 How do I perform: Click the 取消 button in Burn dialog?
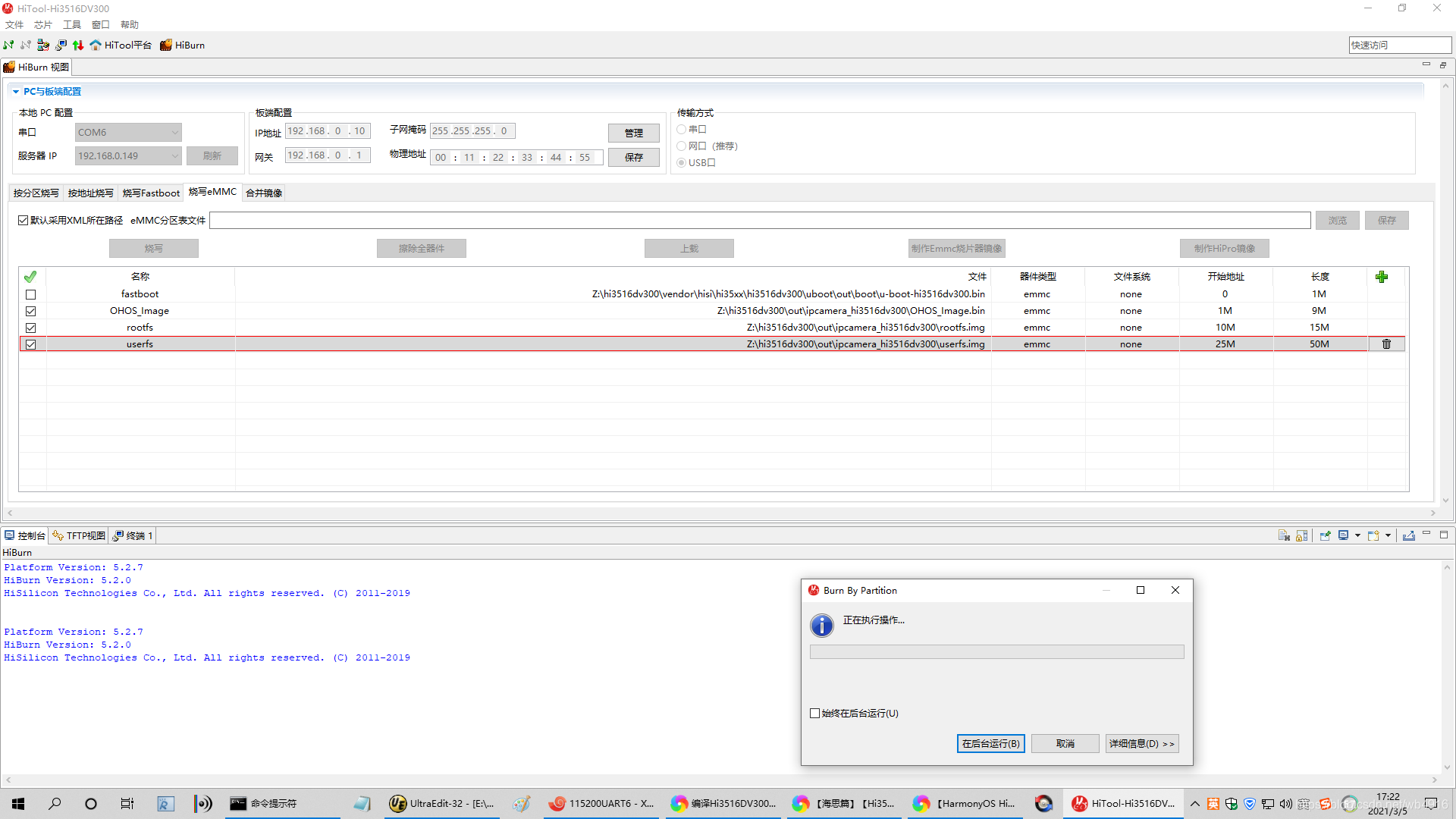click(x=1065, y=744)
